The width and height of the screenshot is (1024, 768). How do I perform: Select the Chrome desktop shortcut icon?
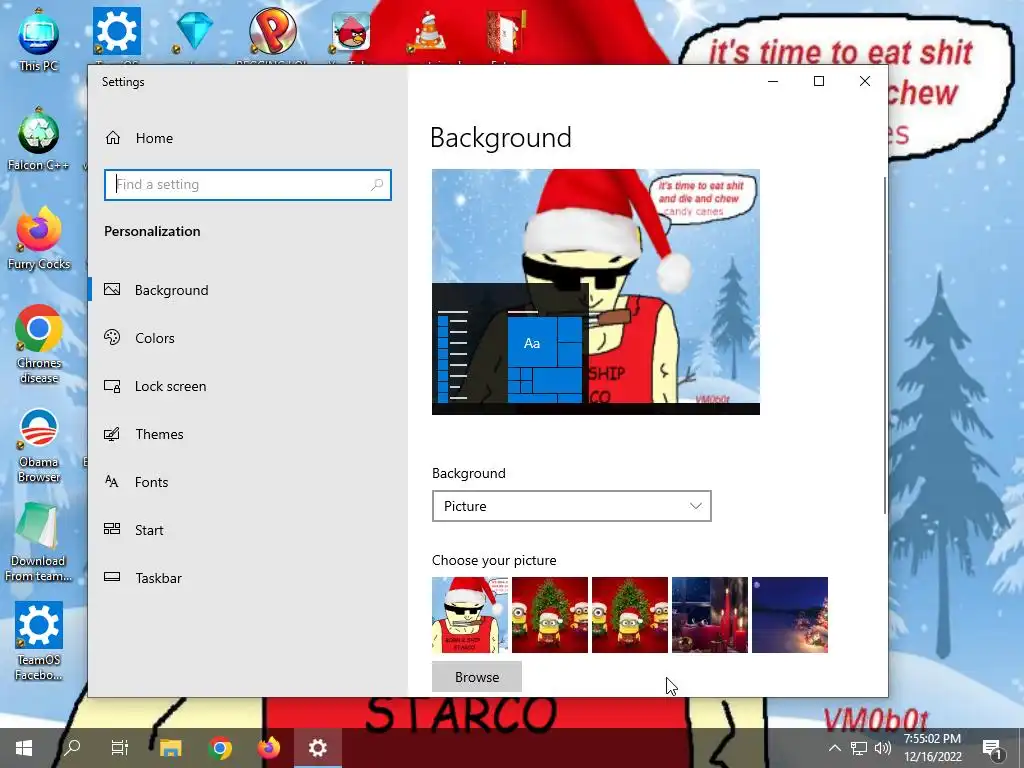pyautogui.click(x=39, y=345)
